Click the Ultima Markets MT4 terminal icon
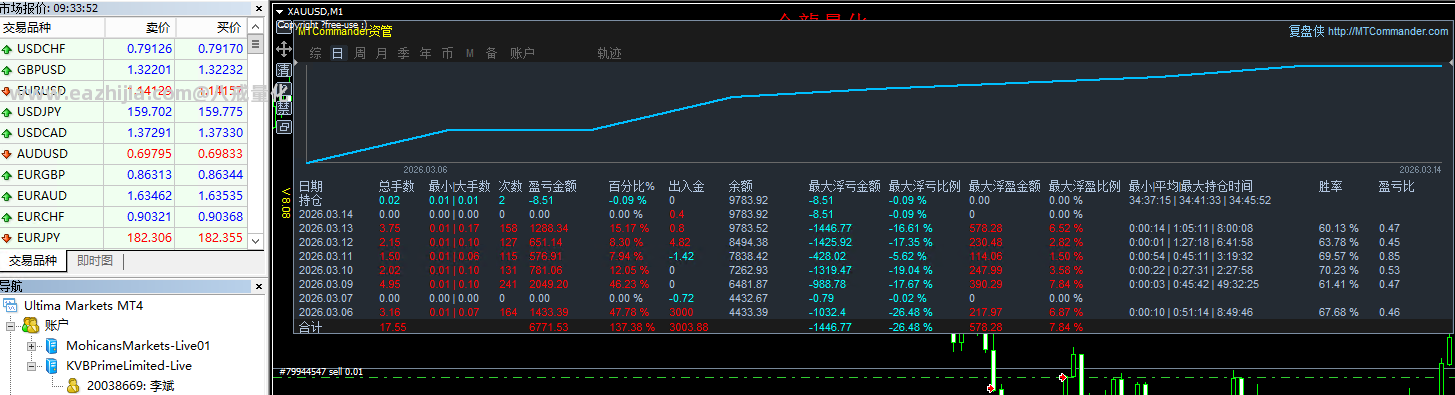The image size is (1455, 395). (x=11, y=305)
